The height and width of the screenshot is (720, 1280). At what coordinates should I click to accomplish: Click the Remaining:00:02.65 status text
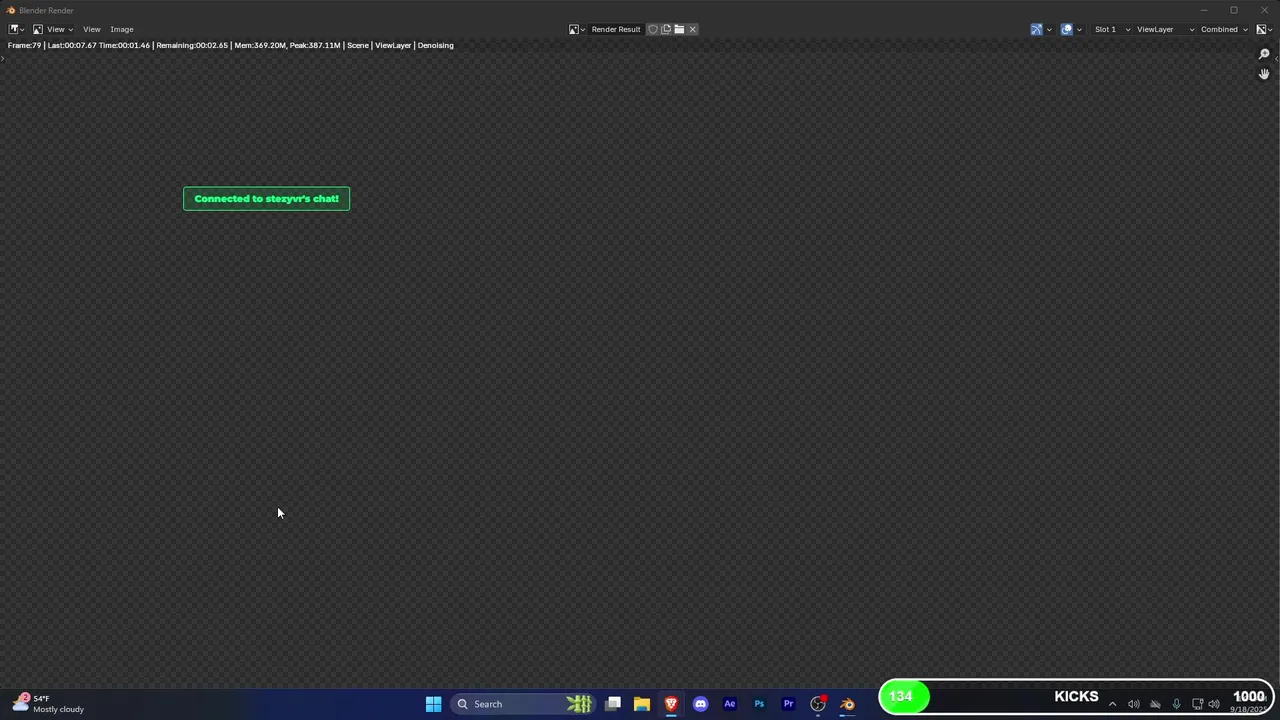[192, 45]
